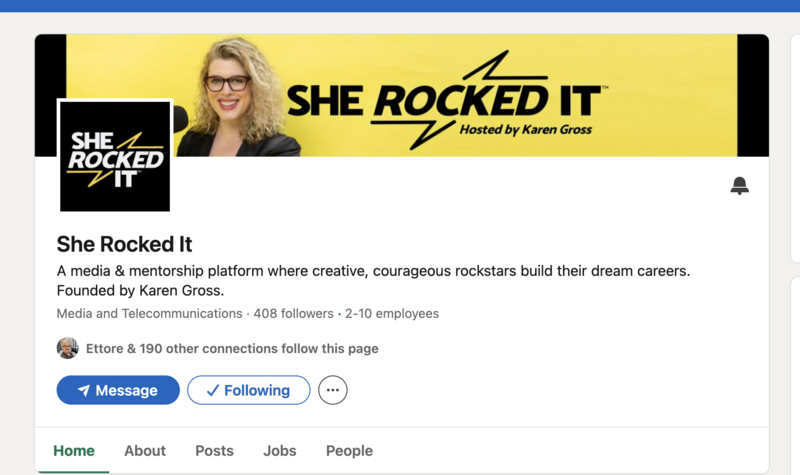Select the Jobs tab

tap(280, 451)
